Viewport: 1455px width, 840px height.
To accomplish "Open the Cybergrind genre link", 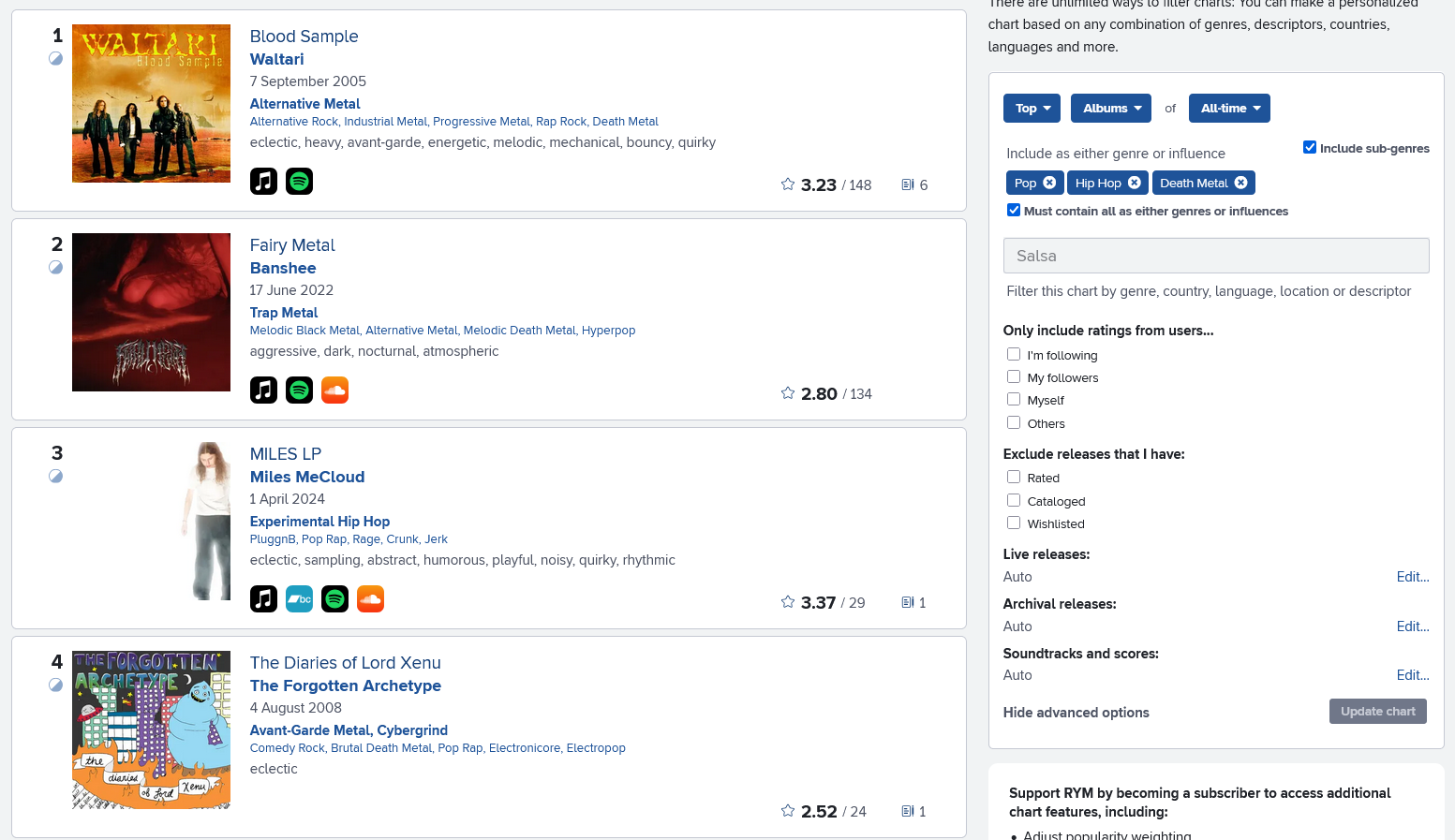I will (412, 730).
